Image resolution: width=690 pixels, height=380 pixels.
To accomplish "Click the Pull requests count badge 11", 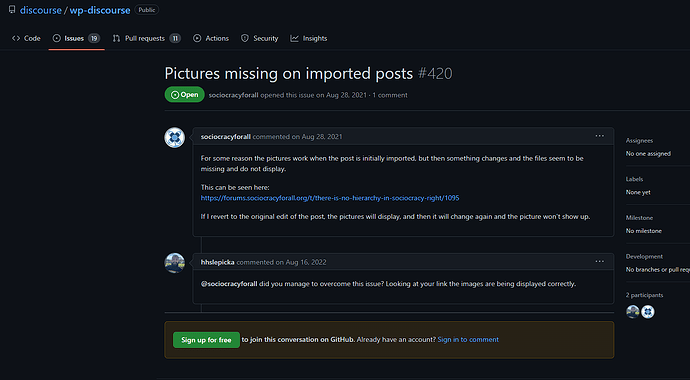I will click(175, 38).
